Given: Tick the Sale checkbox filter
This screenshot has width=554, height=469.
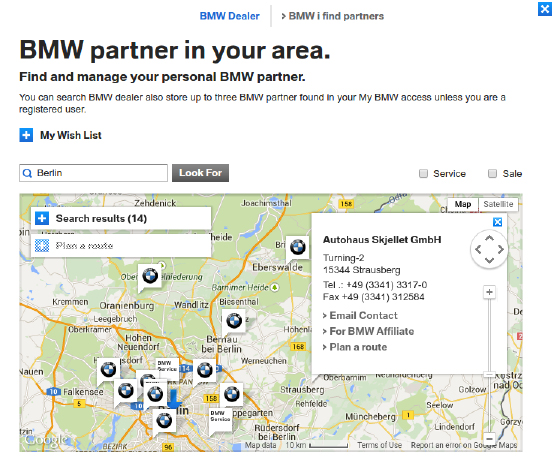Looking at the screenshot, I should [492, 174].
